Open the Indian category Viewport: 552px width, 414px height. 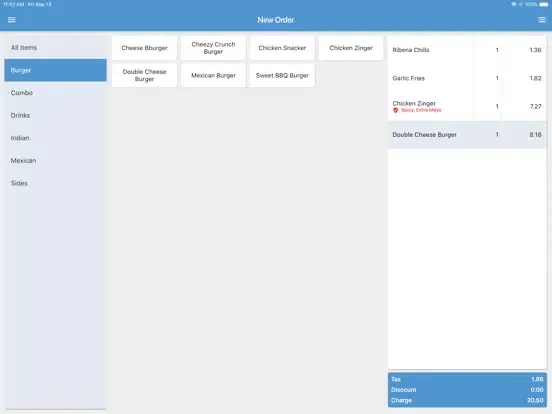tap(56, 138)
